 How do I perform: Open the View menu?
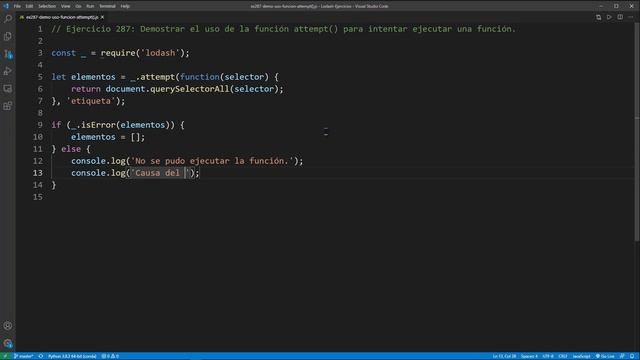click(65, 6)
